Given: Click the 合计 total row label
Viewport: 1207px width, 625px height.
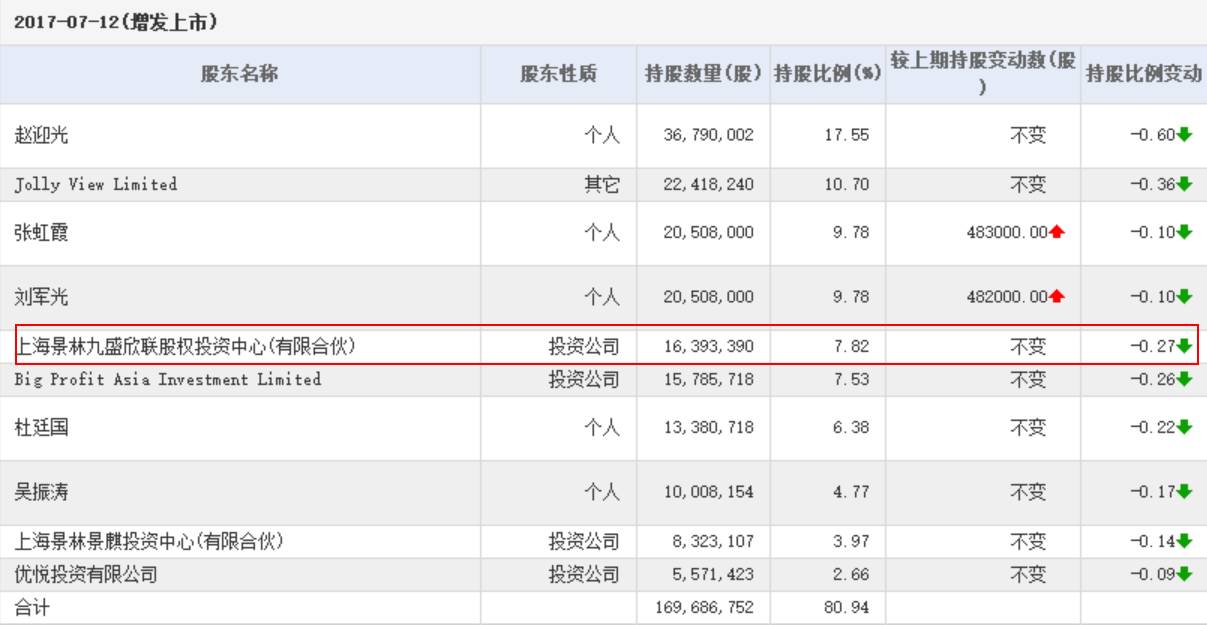Looking at the screenshot, I should [32, 606].
